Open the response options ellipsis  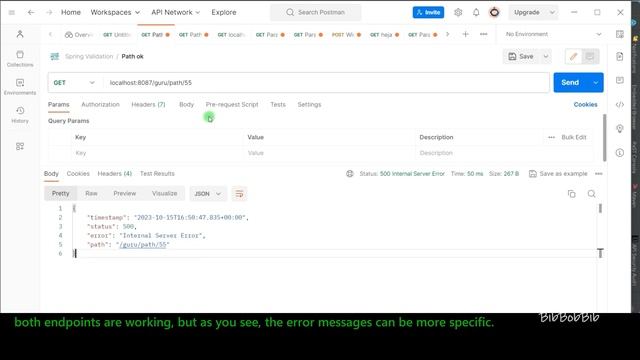click(x=598, y=174)
